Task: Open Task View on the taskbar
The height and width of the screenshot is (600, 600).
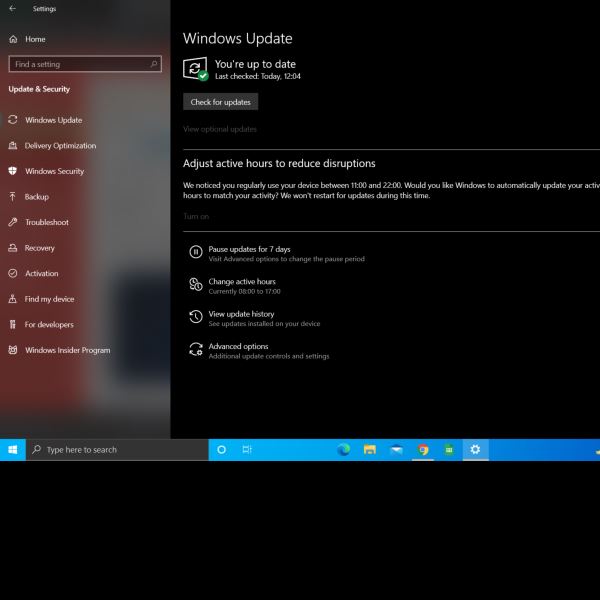Action: click(247, 450)
